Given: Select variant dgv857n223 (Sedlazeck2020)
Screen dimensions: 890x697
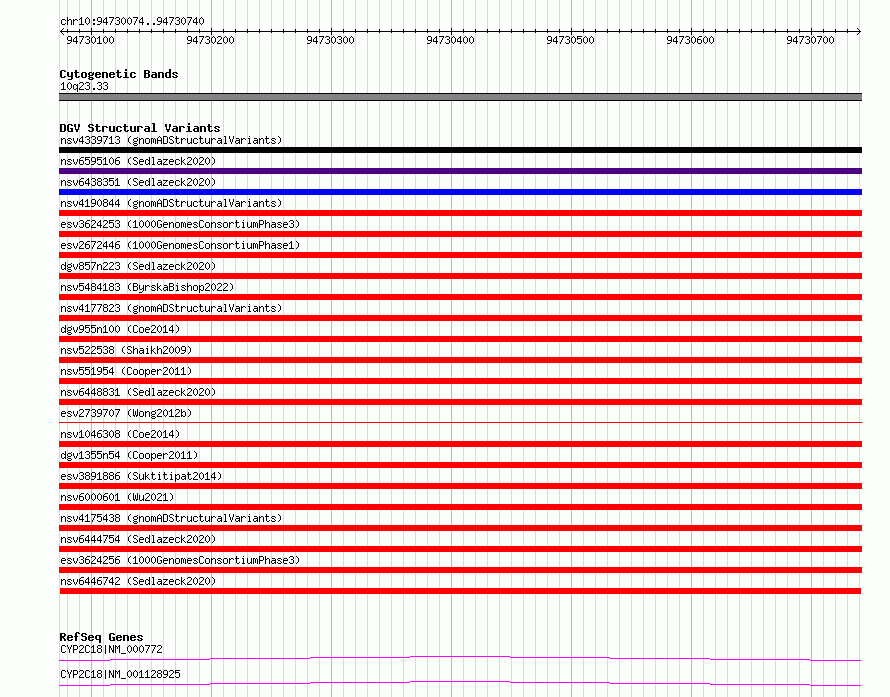Looking at the screenshot, I should (138, 266).
